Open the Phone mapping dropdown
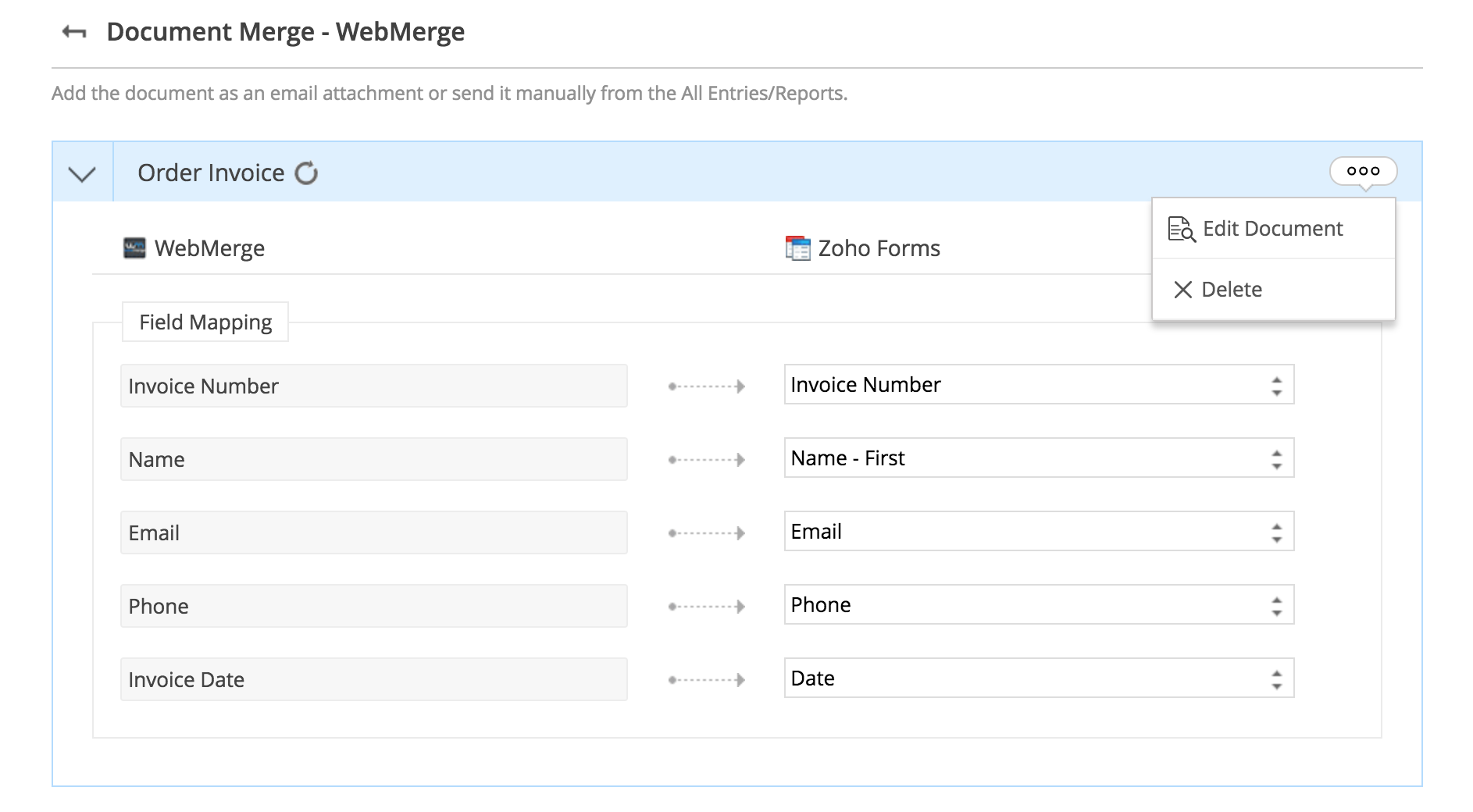 click(1038, 605)
